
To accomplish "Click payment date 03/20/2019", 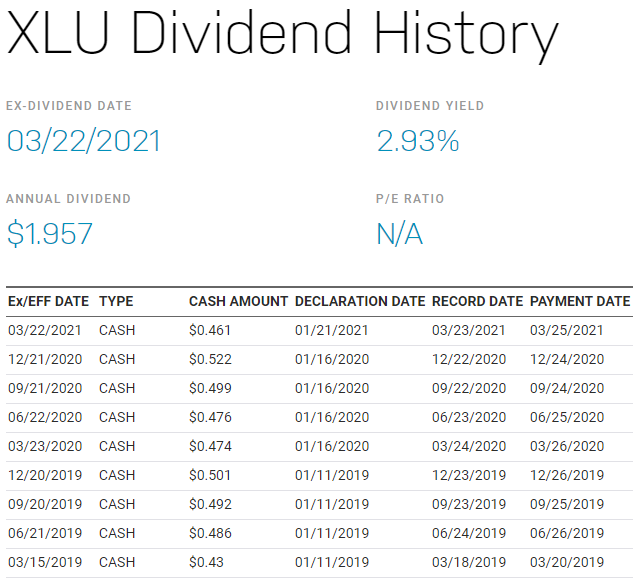I will pos(567,562).
